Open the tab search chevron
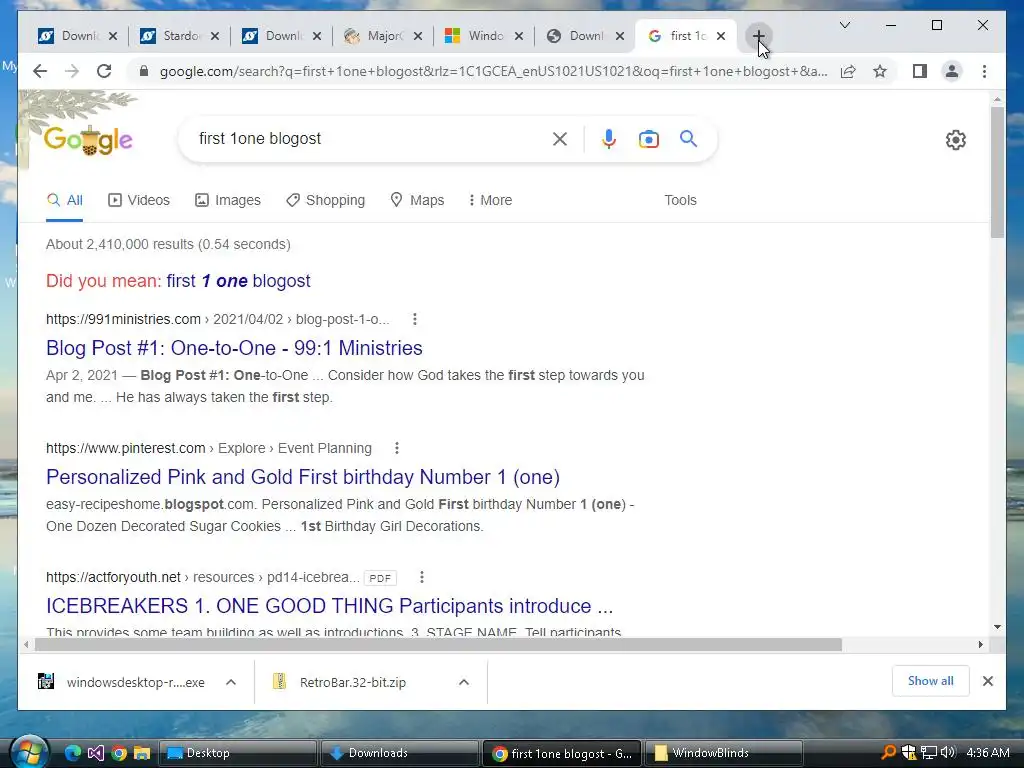Image resolution: width=1024 pixels, height=768 pixels. (844, 25)
